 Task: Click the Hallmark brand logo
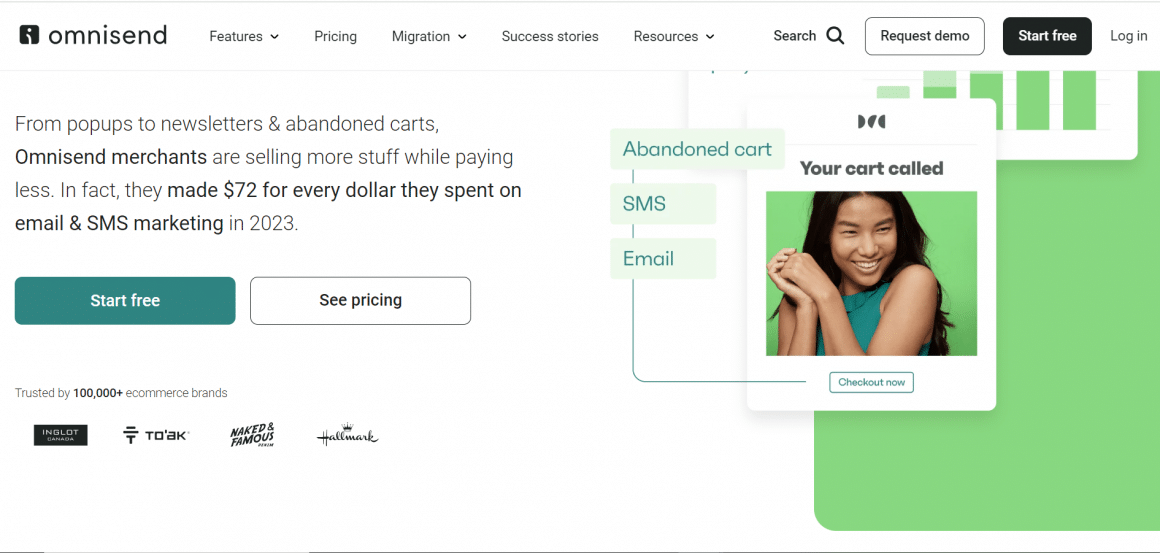pos(347,436)
